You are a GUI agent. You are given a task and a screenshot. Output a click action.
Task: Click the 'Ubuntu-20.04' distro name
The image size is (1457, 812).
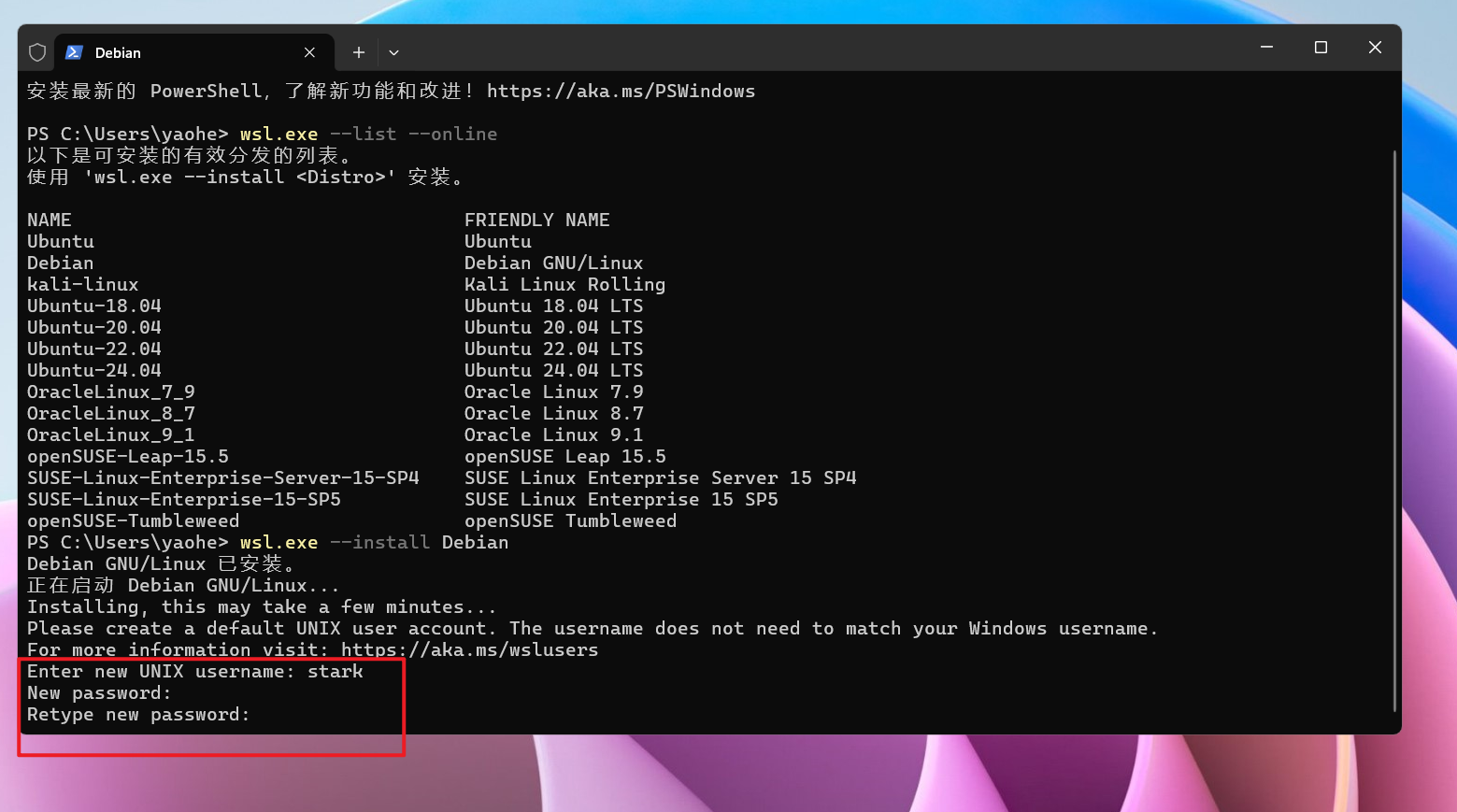(93, 327)
